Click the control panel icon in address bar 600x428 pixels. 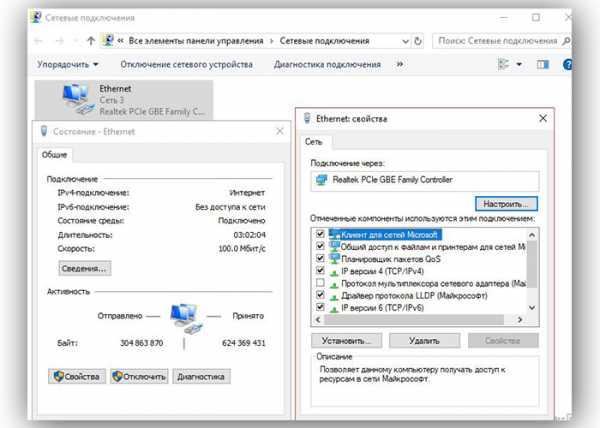[x=108, y=41]
